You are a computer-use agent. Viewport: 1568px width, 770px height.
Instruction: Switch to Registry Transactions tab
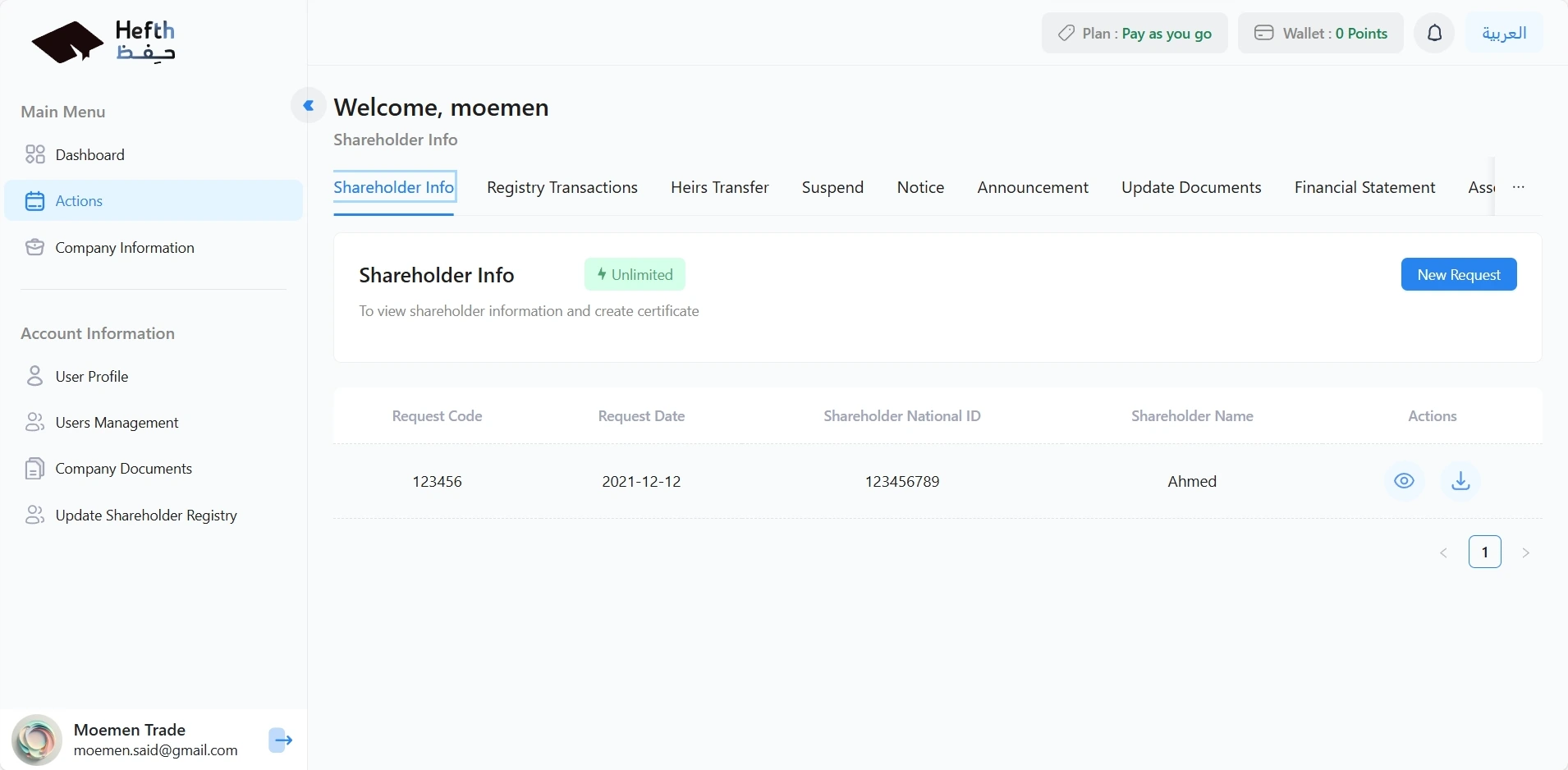coord(562,188)
